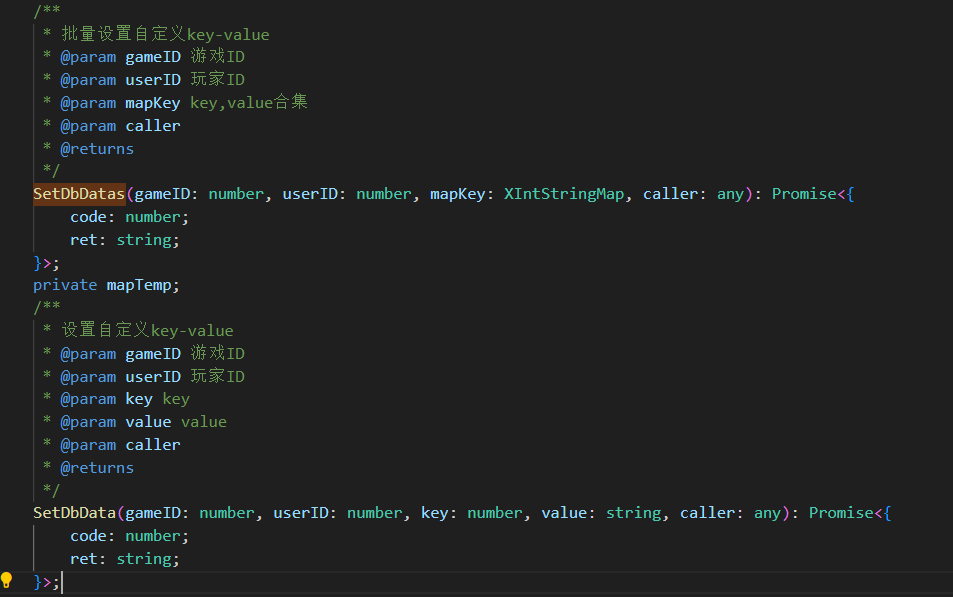Click the yellow lightbulb quick-fix icon
The height and width of the screenshot is (597, 953).
pyautogui.click(x=7, y=581)
